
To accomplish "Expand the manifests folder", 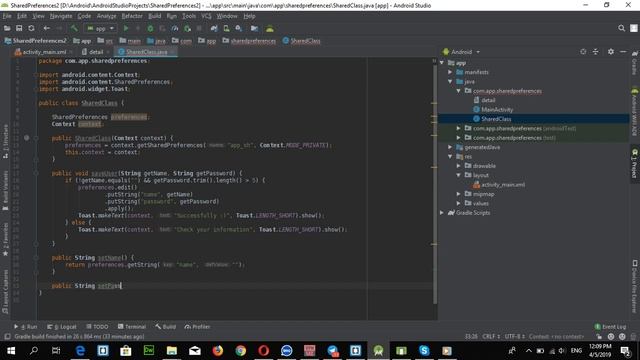I will pyautogui.click(x=451, y=72).
